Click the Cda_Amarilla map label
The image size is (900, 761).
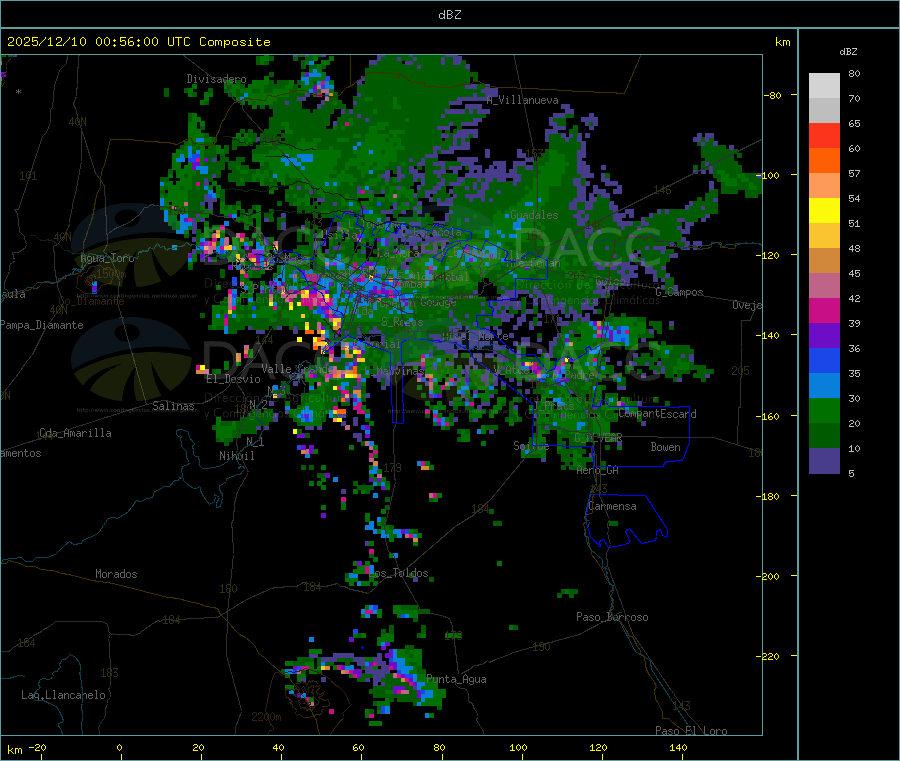(75, 433)
